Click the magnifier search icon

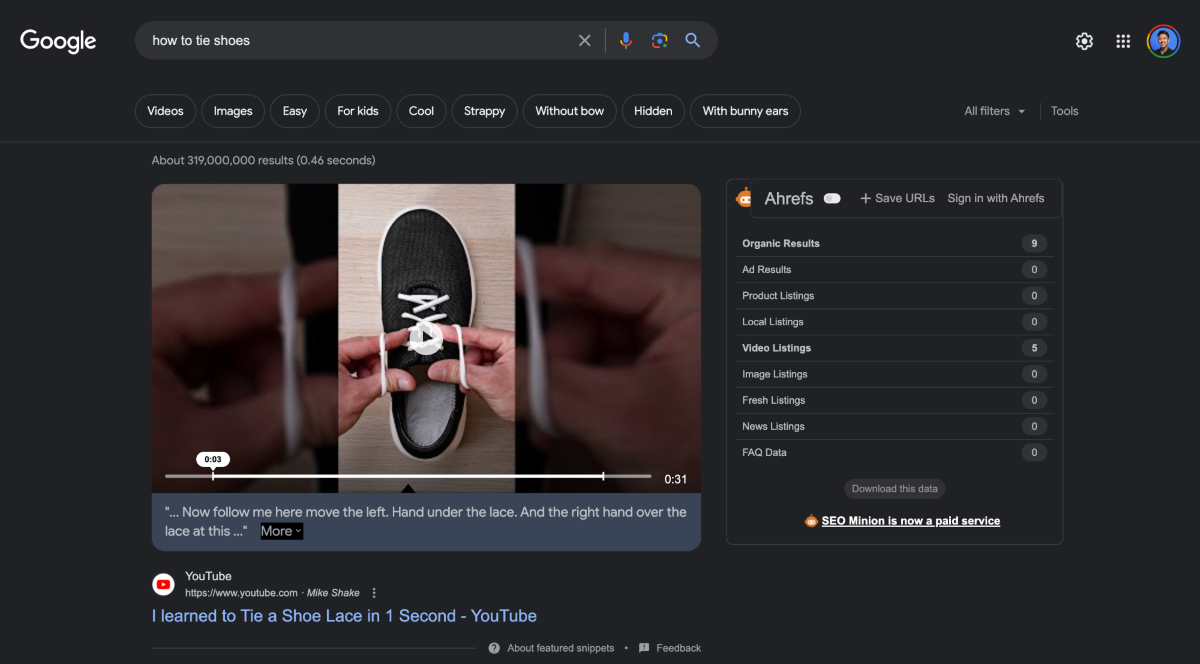coord(692,41)
